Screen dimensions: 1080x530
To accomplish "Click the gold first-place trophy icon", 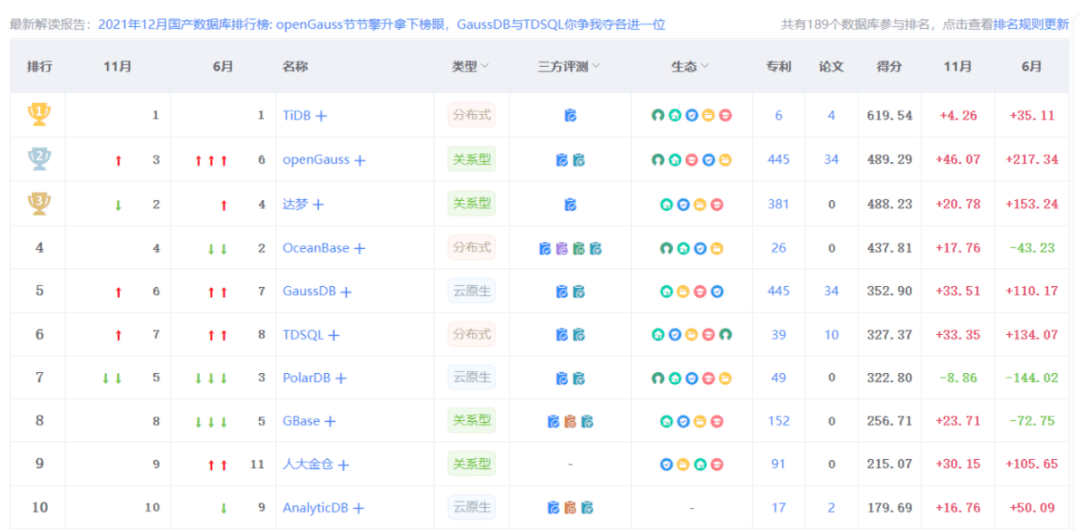I will click(x=39, y=114).
